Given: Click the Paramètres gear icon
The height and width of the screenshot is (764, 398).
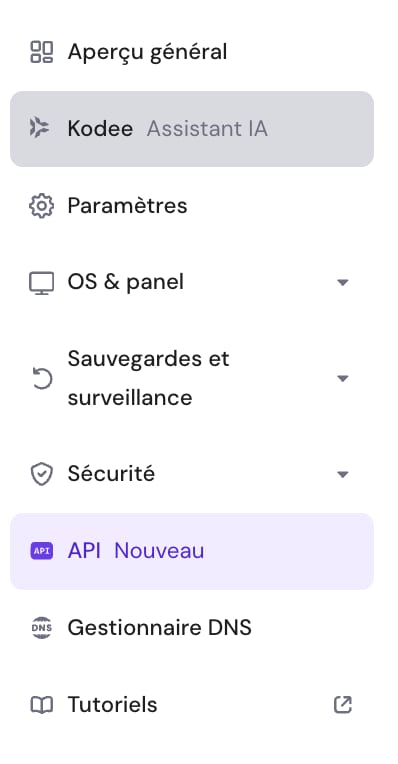Looking at the screenshot, I should pos(41,206).
